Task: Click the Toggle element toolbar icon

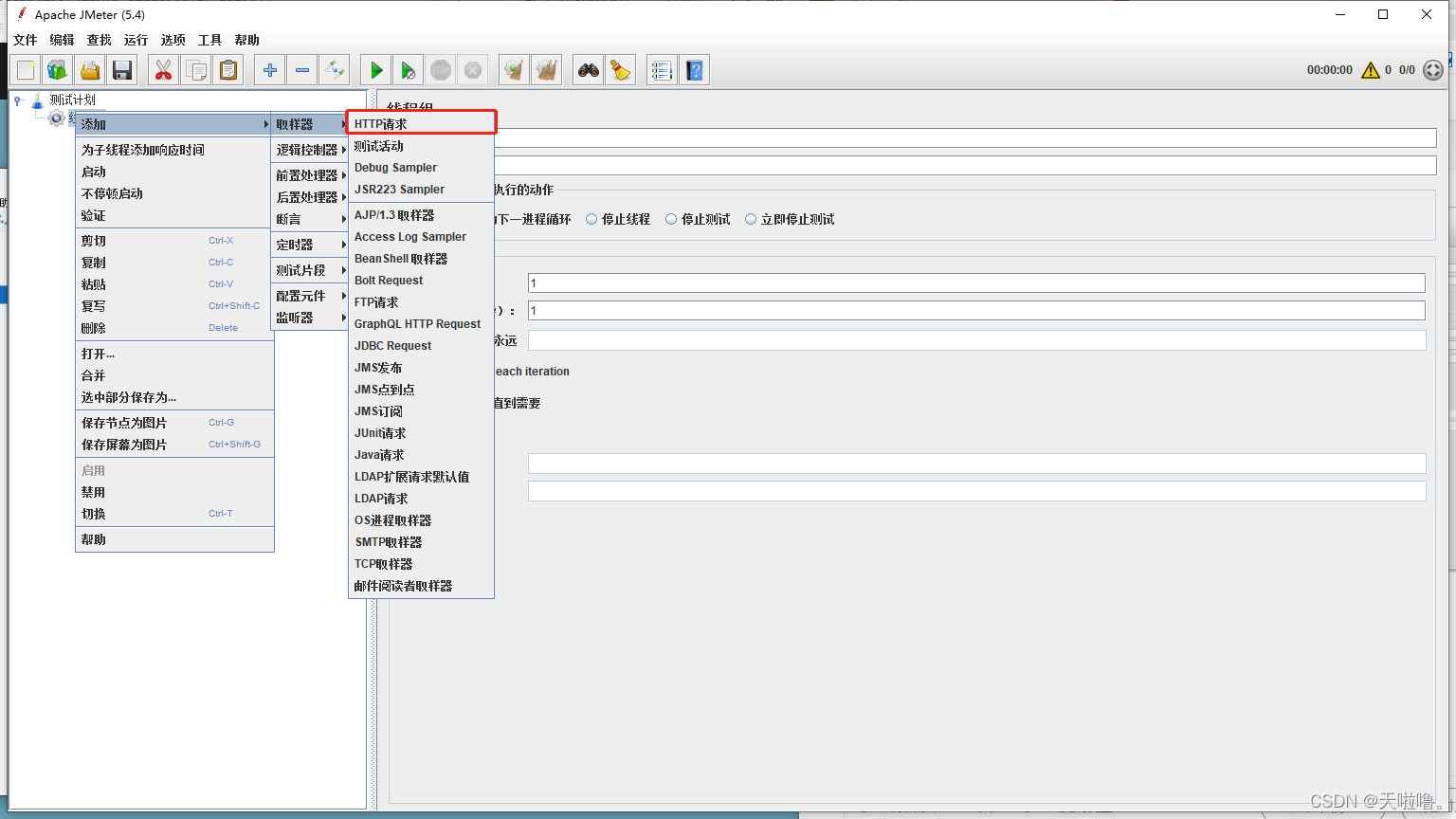Action: pyautogui.click(x=335, y=70)
